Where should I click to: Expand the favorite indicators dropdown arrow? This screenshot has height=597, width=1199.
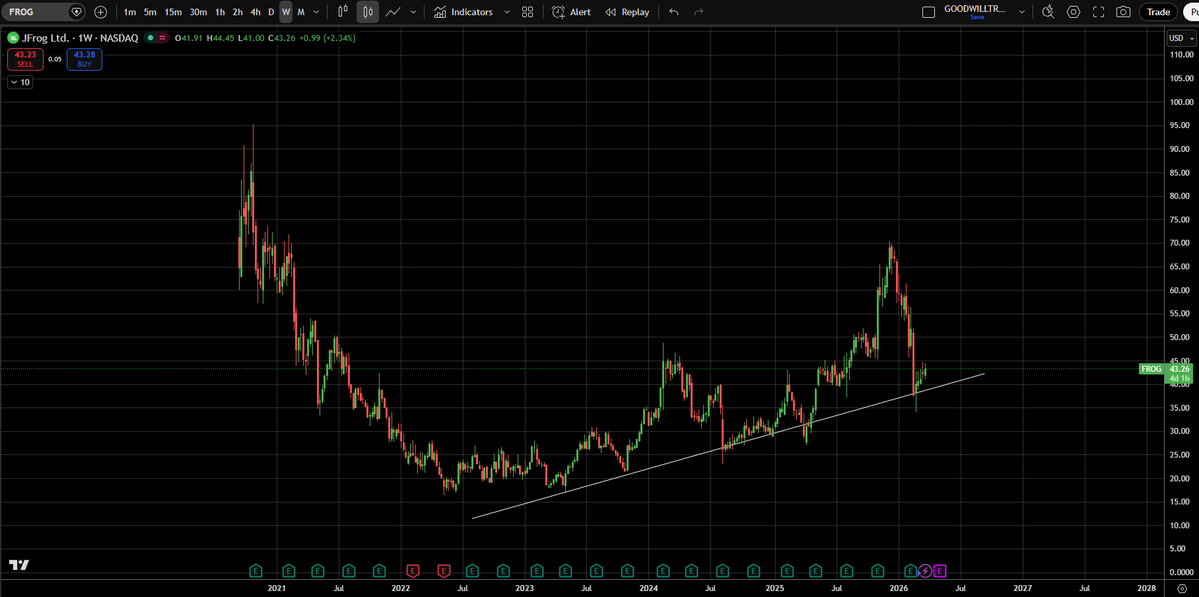(x=507, y=12)
